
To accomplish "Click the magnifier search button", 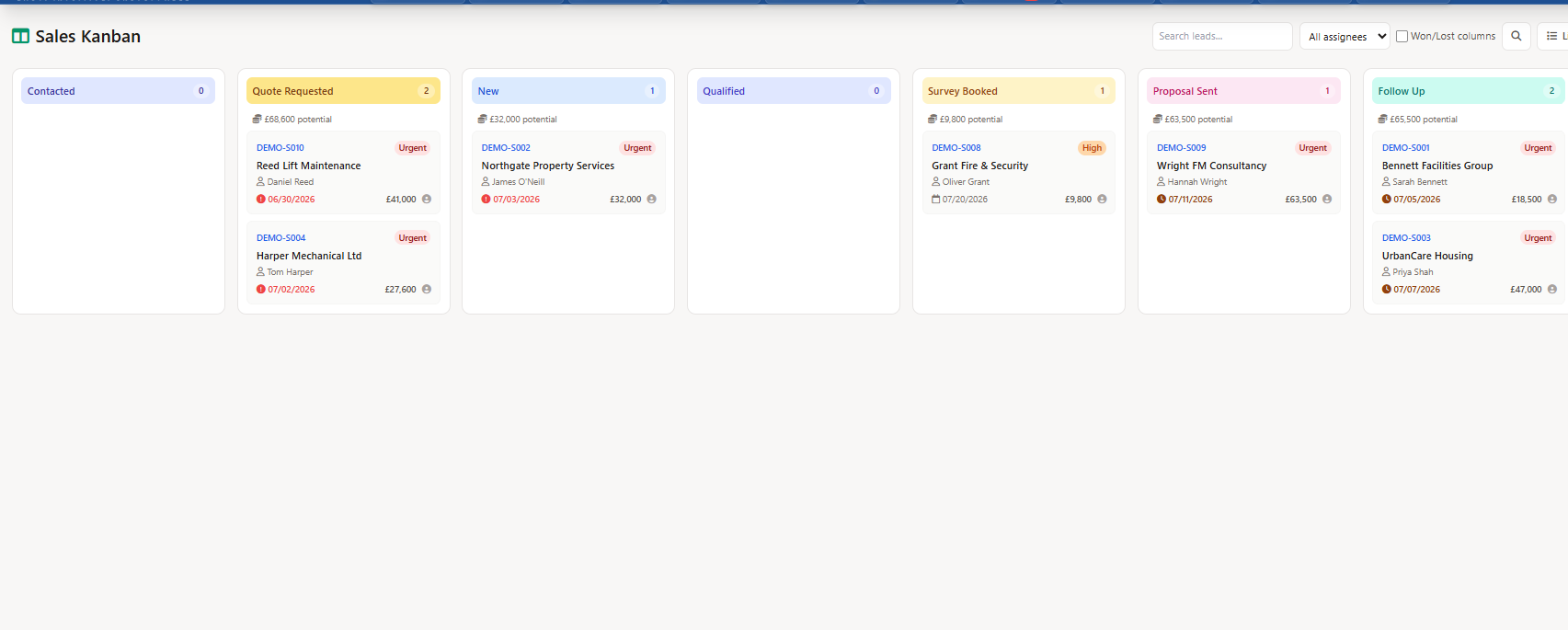I will 1516,36.
